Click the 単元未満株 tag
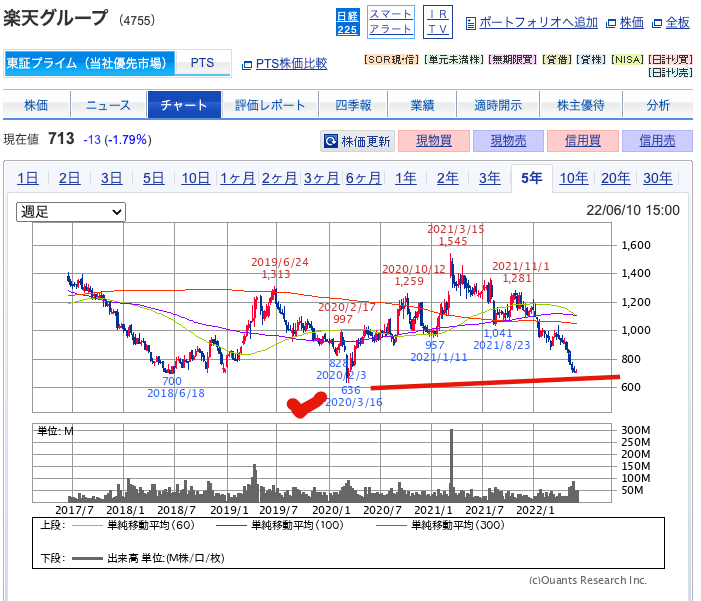 point(454,59)
